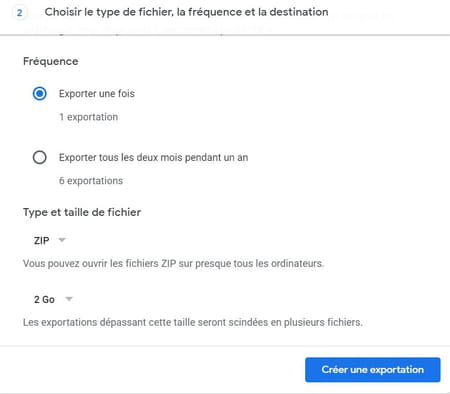
Task: Click the 'Exporter une fois' label text
Action: [x=97, y=94]
